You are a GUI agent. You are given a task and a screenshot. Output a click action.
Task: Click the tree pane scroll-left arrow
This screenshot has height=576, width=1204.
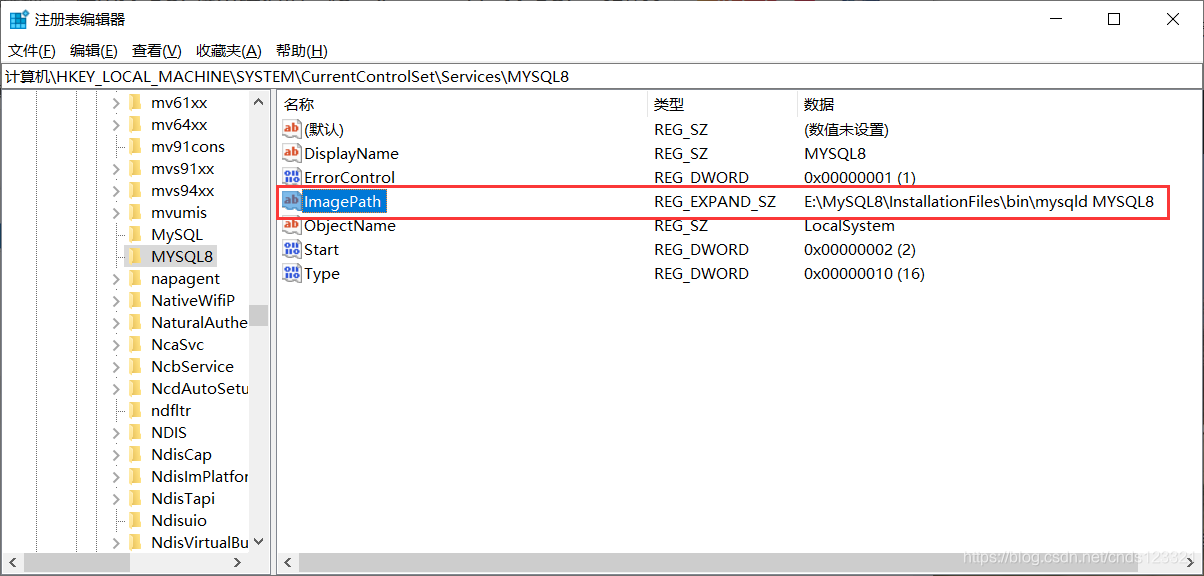pyautogui.click(x=12, y=563)
